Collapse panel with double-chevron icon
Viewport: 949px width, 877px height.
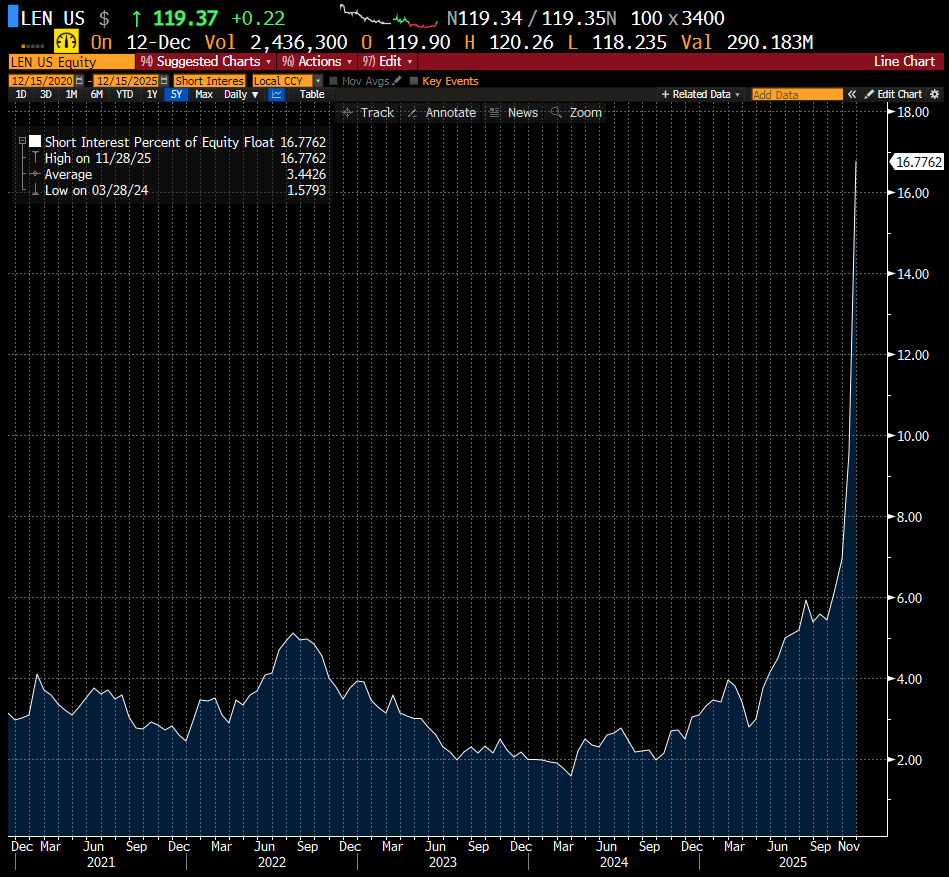tap(852, 94)
